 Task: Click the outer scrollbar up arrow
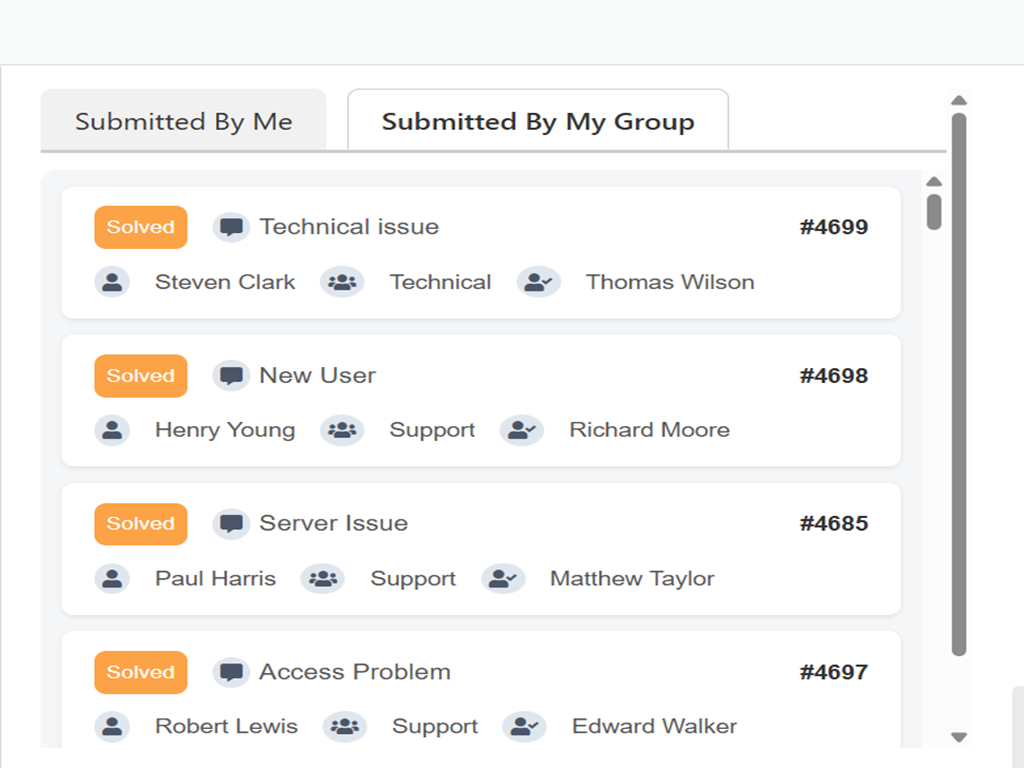[x=959, y=100]
